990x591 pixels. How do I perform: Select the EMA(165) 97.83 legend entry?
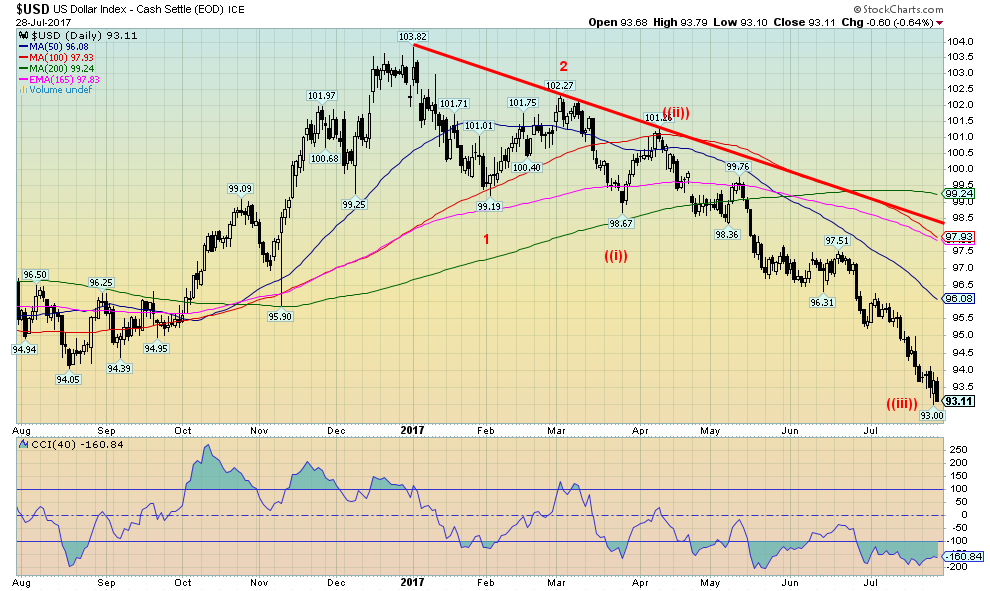[x=62, y=79]
